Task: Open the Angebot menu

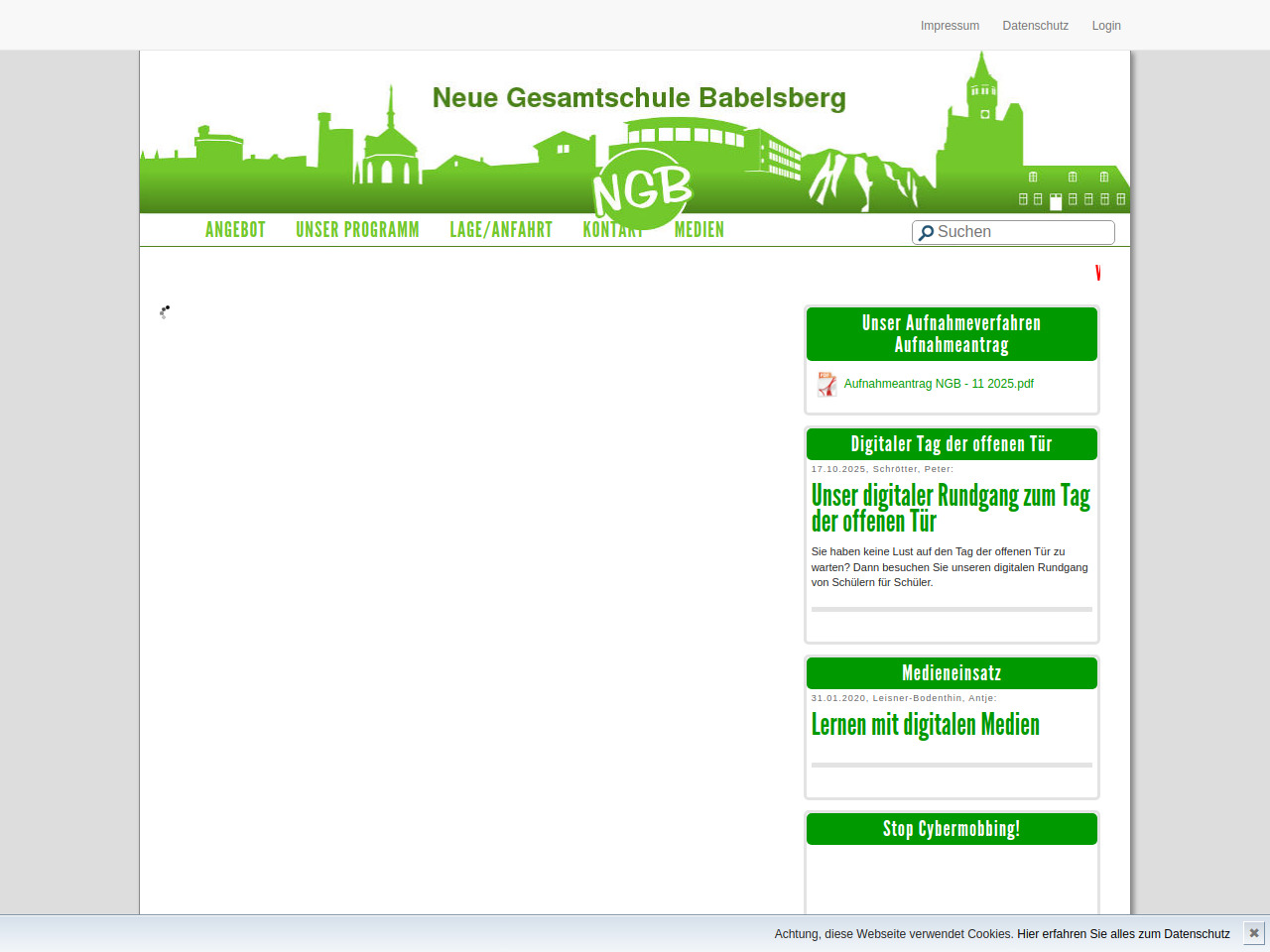Action: coord(235,230)
